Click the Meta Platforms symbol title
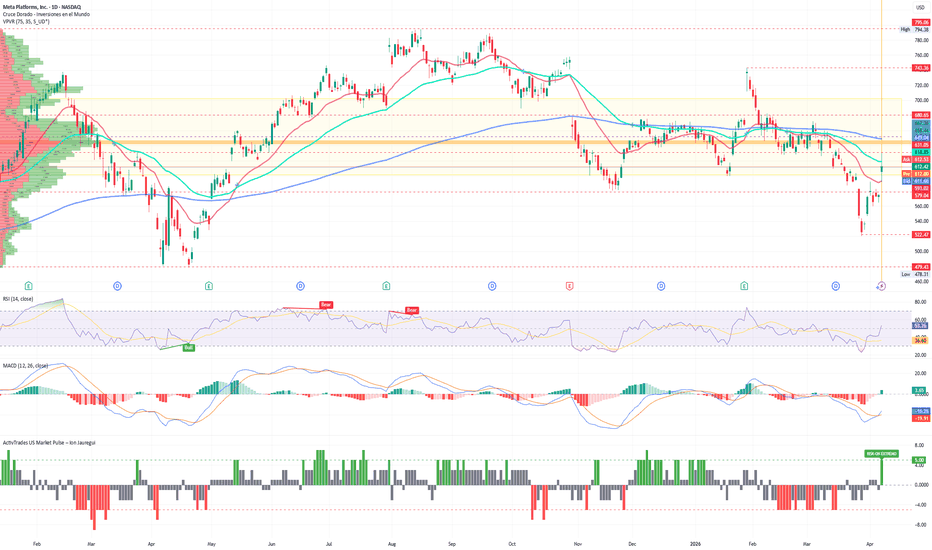Screen dimensions: 932x550 point(42,7)
